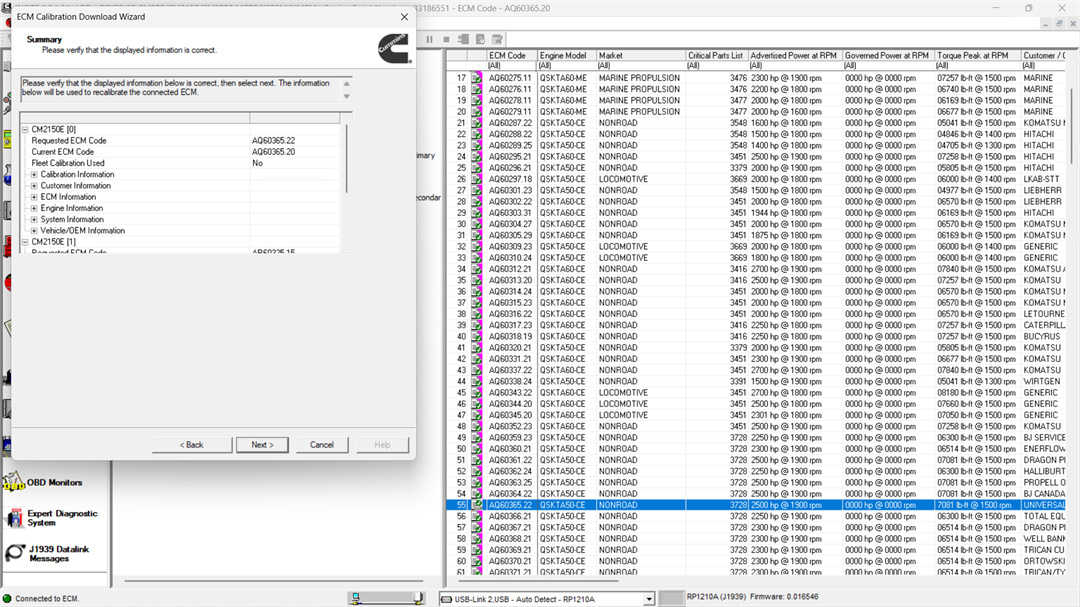Cancel the ECM Calibration Download Wizard

(321, 445)
